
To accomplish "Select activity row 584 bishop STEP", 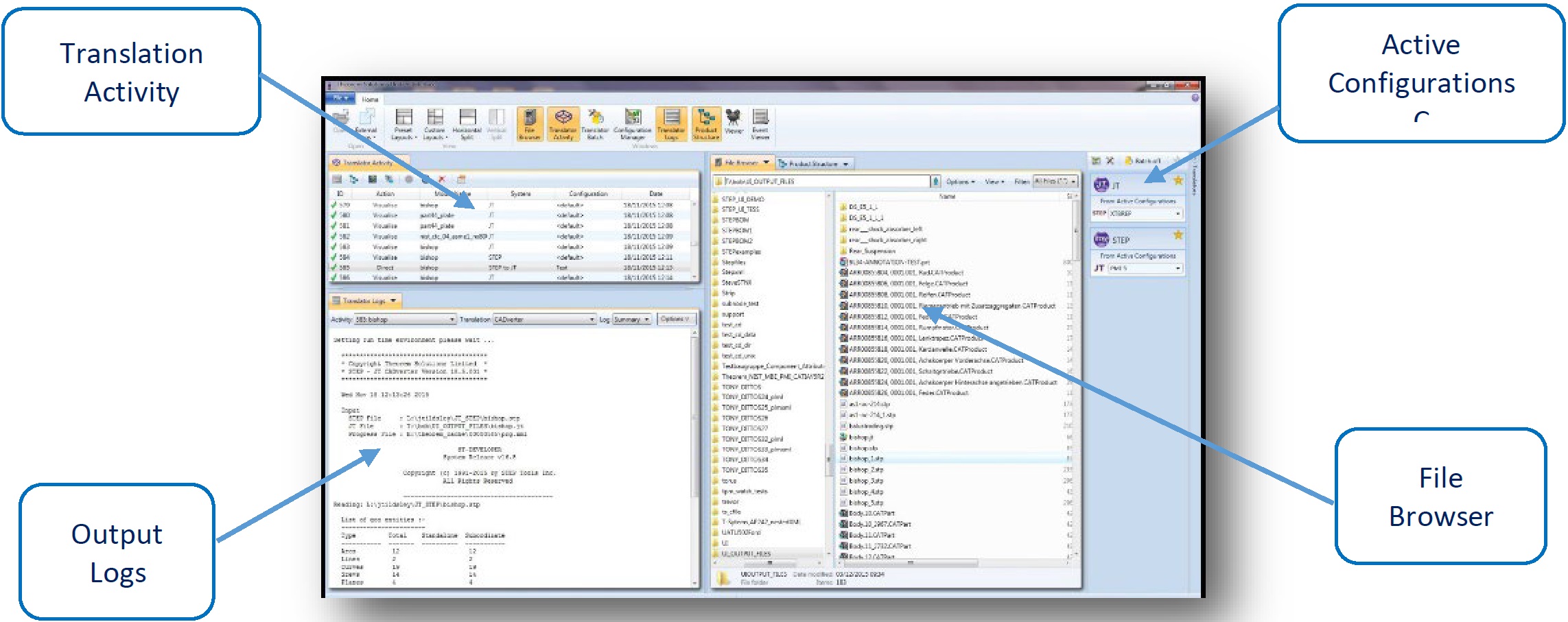I will (511, 257).
